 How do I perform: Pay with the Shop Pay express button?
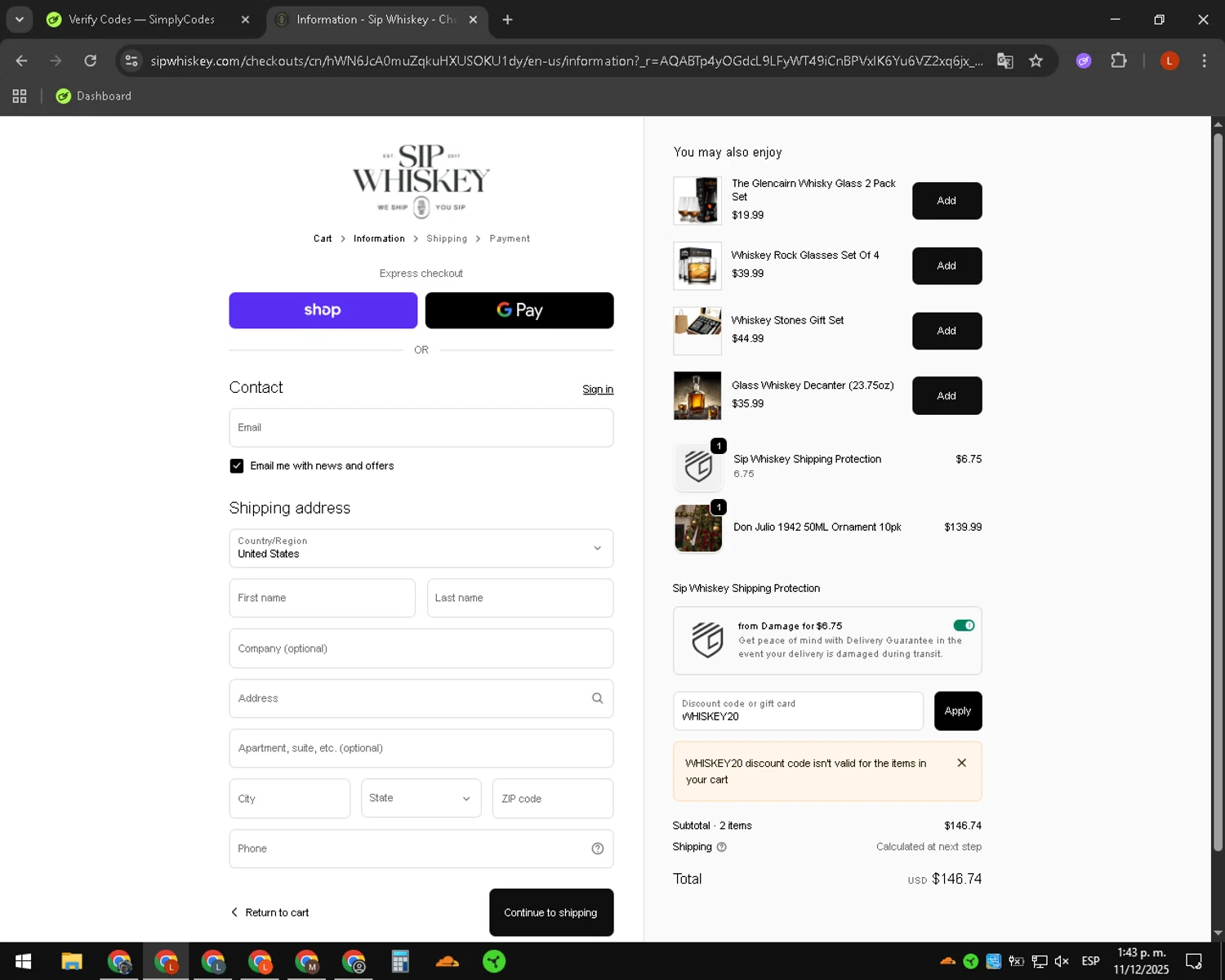323,310
